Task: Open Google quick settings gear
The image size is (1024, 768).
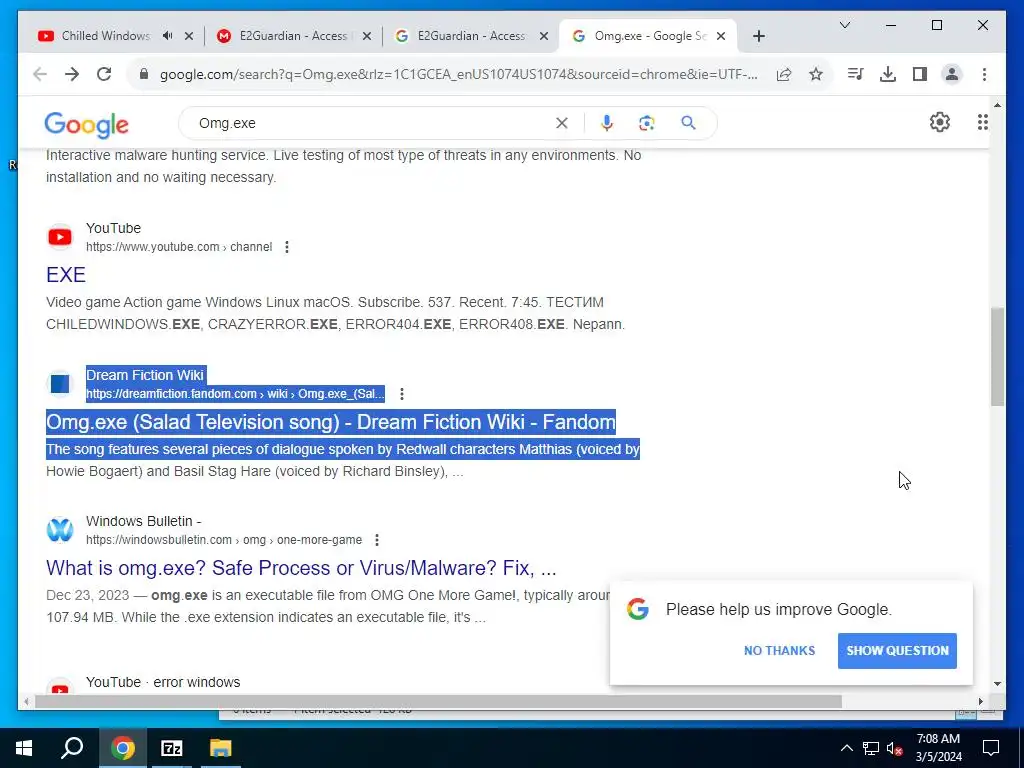Action: tap(940, 122)
